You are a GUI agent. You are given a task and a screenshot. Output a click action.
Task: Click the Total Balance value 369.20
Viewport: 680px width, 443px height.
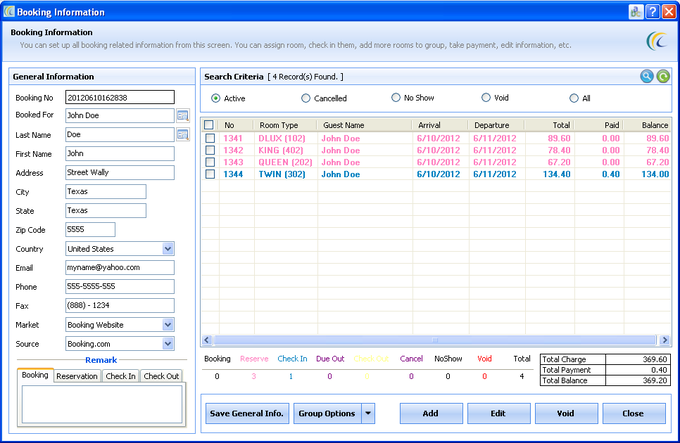[655, 381]
